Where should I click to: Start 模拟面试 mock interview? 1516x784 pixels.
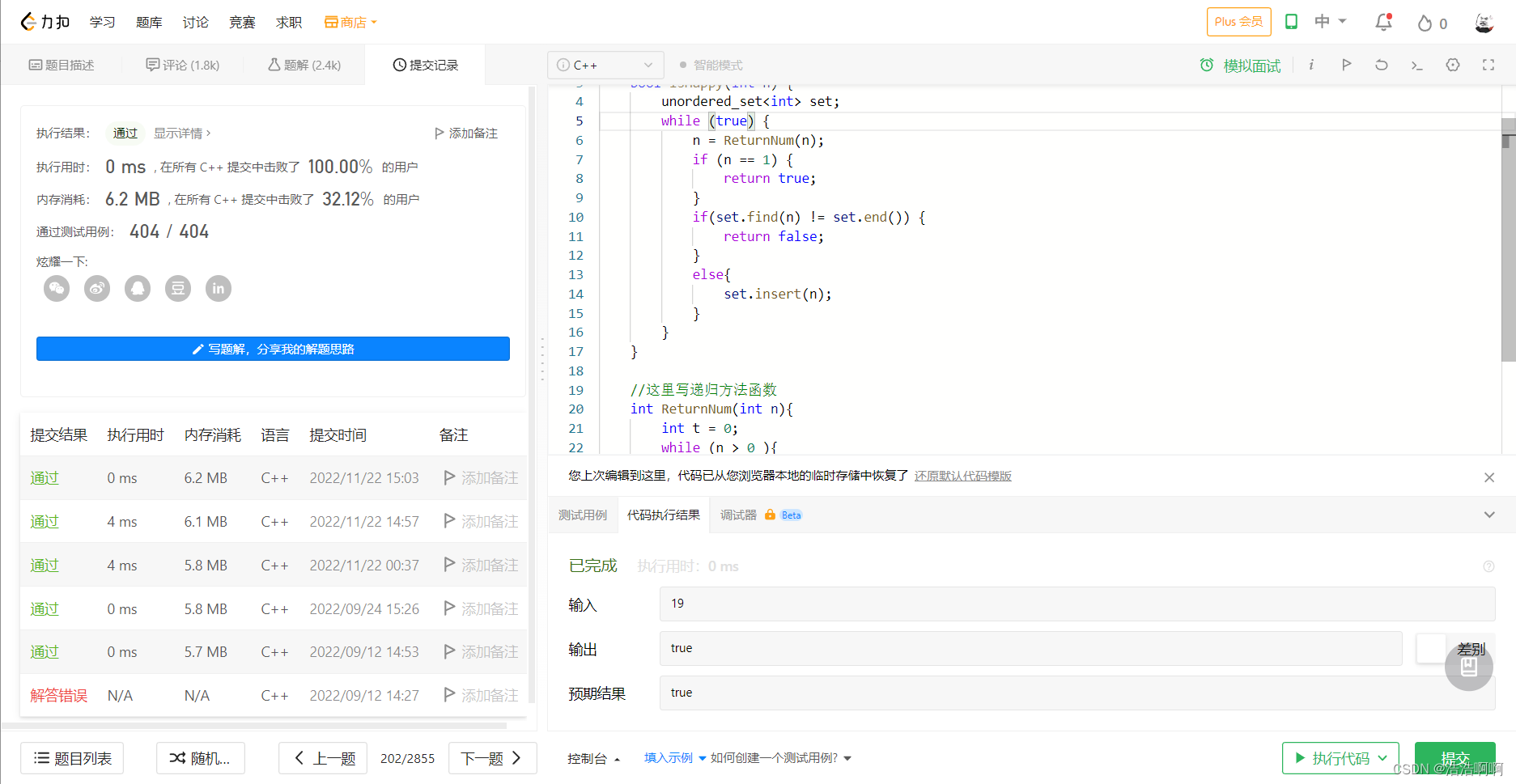[x=1240, y=66]
